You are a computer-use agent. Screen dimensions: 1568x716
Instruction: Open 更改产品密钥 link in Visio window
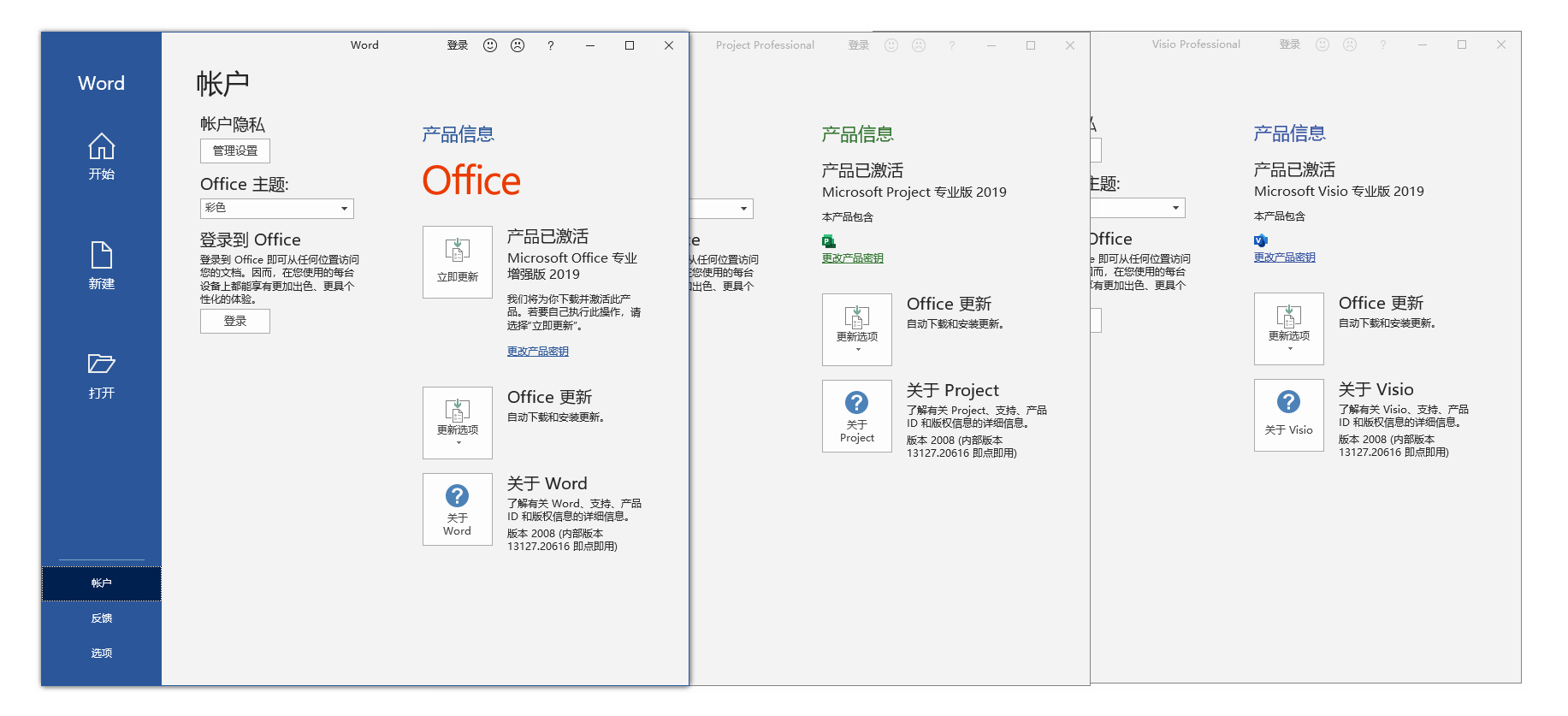click(x=1285, y=257)
